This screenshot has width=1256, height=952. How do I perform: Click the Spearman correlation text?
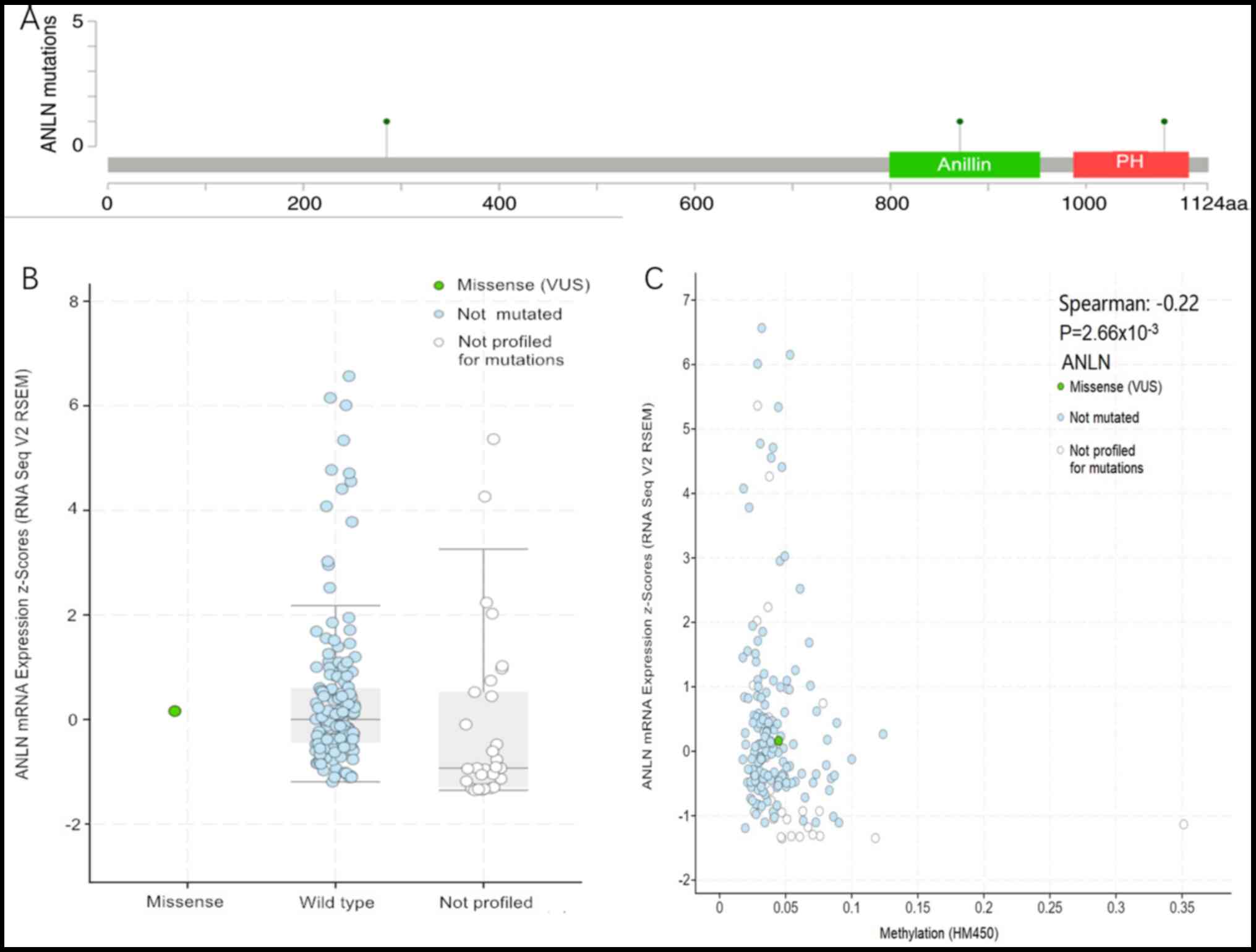pyautogui.click(x=1128, y=304)
